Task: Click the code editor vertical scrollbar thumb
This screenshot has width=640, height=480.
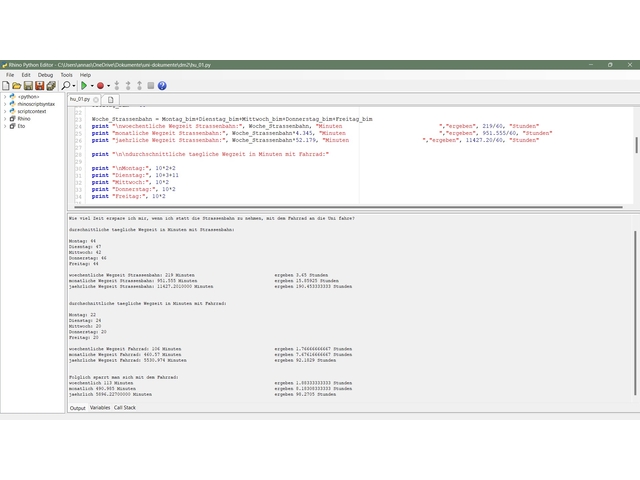Action: (x=636, y=145)
